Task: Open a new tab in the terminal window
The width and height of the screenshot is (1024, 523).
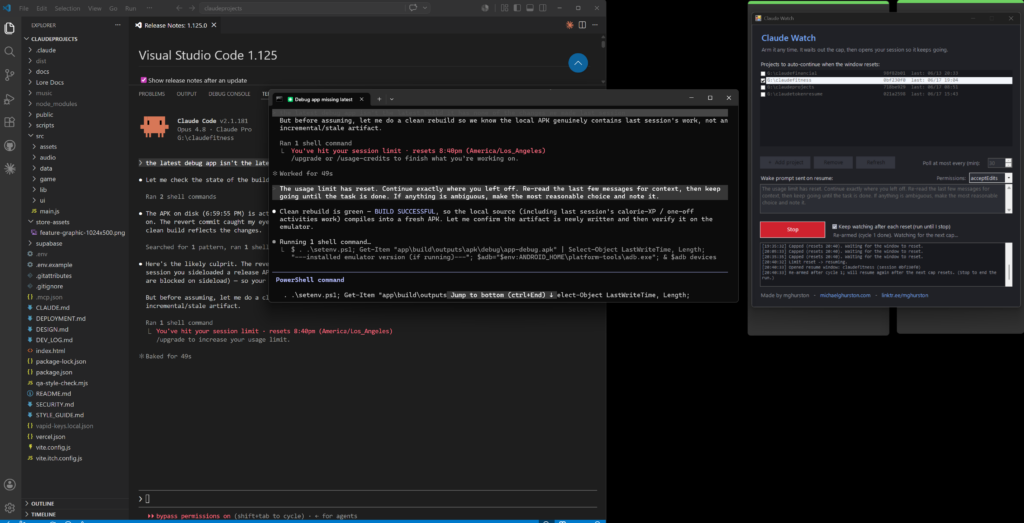Action: [x=379, y=99]
